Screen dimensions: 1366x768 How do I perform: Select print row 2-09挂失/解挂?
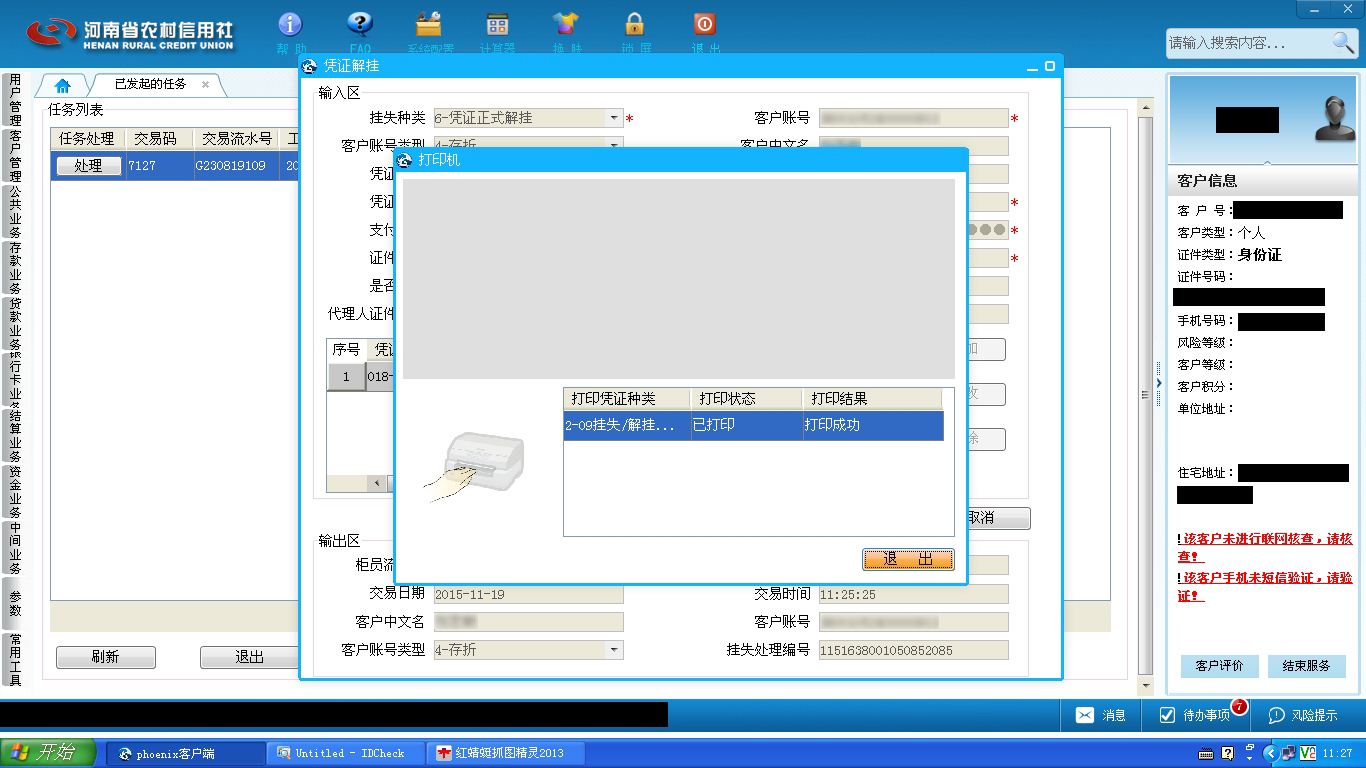(x=754, y=425)
